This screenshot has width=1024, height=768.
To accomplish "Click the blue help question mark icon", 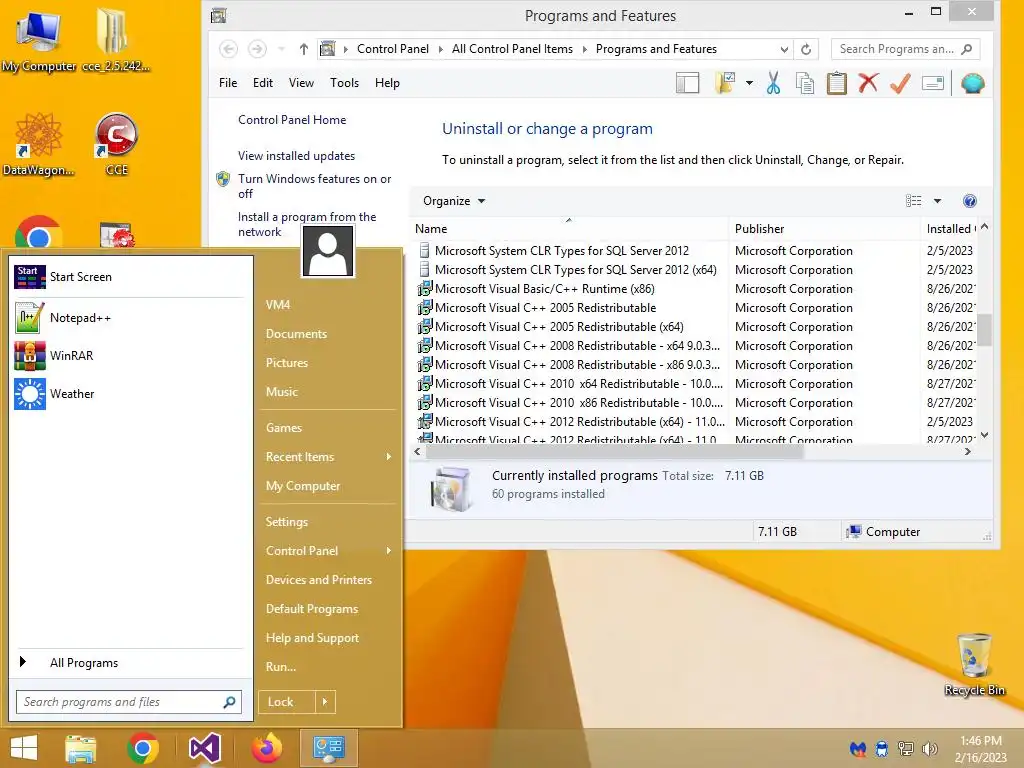I will coord(969,201).
